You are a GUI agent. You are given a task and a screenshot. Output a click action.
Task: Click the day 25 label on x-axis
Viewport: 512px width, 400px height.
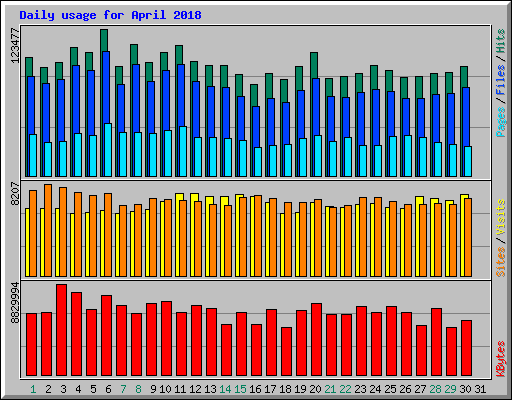[390, 389]
